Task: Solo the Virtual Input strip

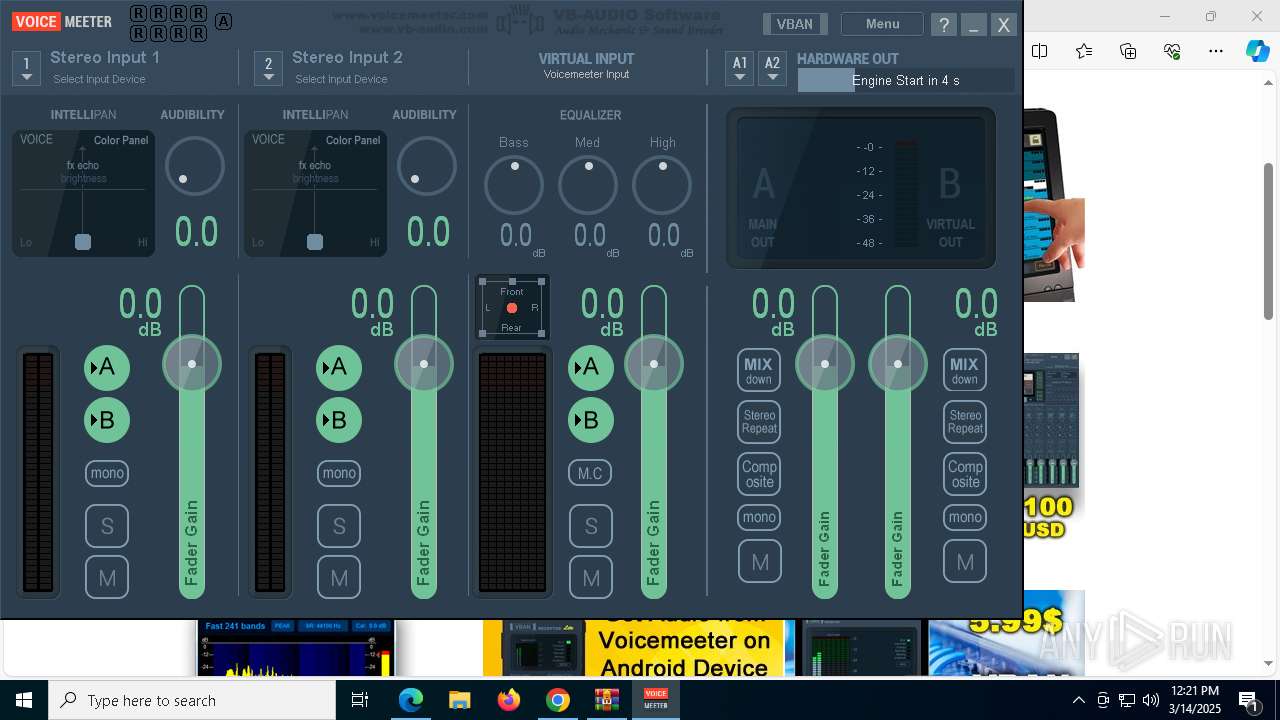Action: tap(591, 526)
